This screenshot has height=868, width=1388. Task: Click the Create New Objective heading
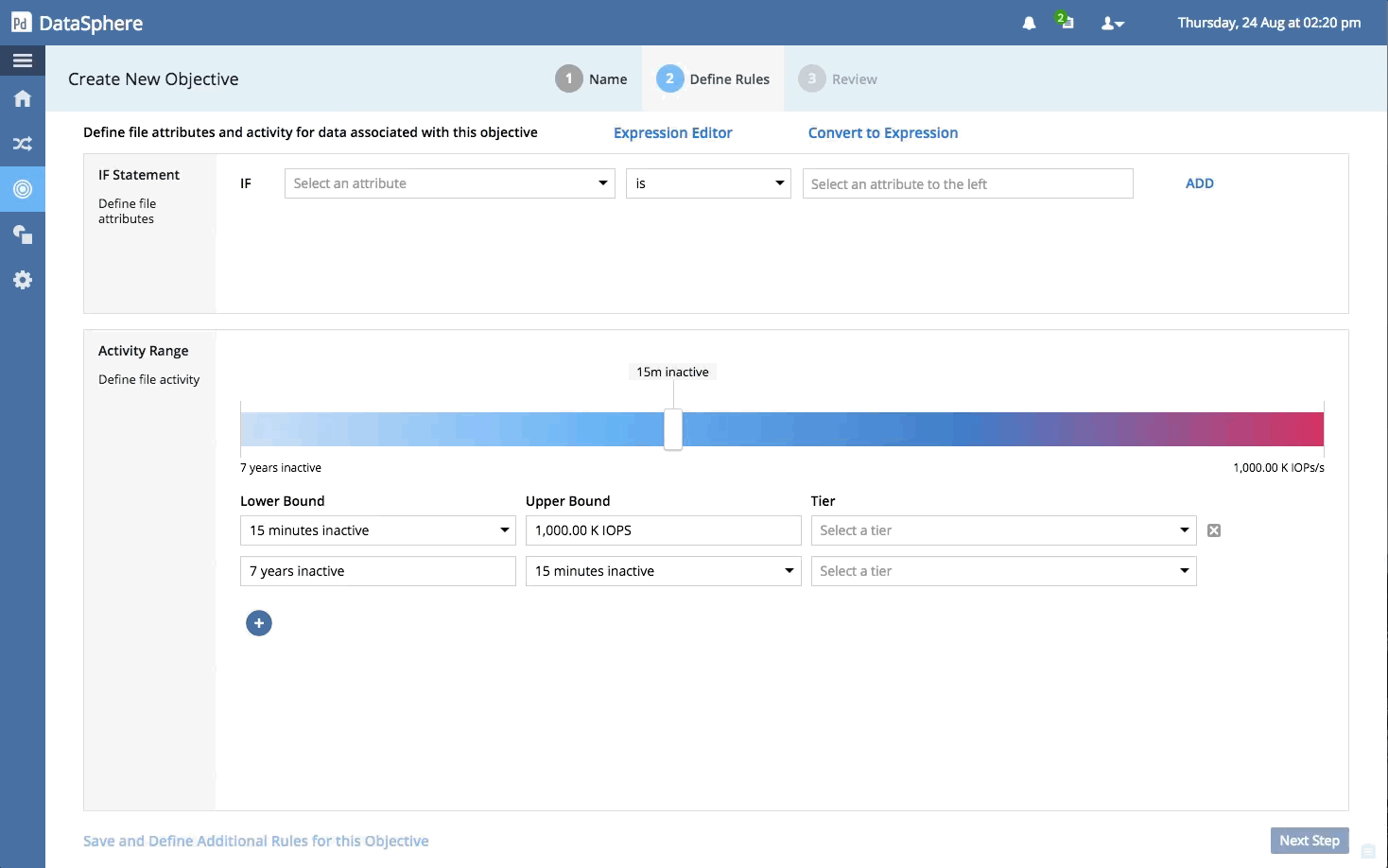(153, 79)
